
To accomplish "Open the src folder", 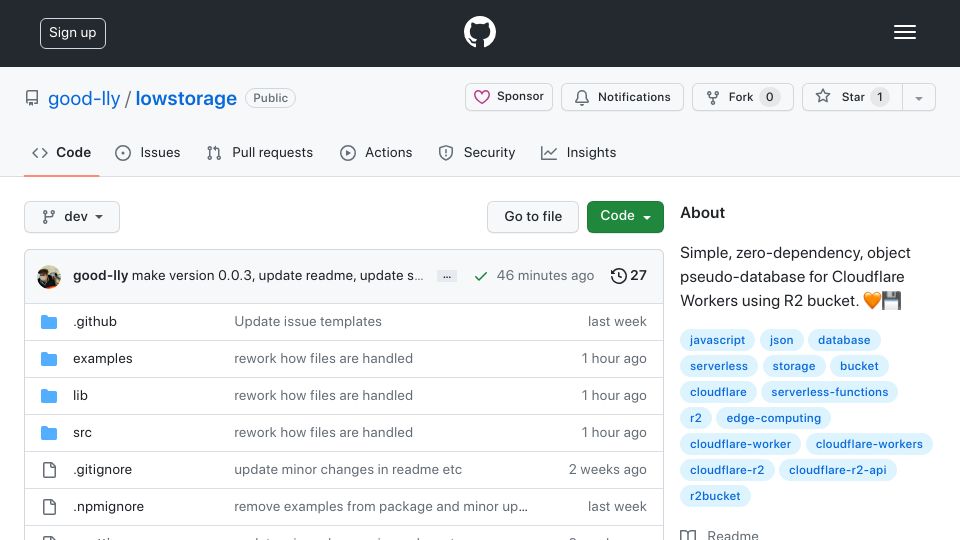I will point(83,432).
